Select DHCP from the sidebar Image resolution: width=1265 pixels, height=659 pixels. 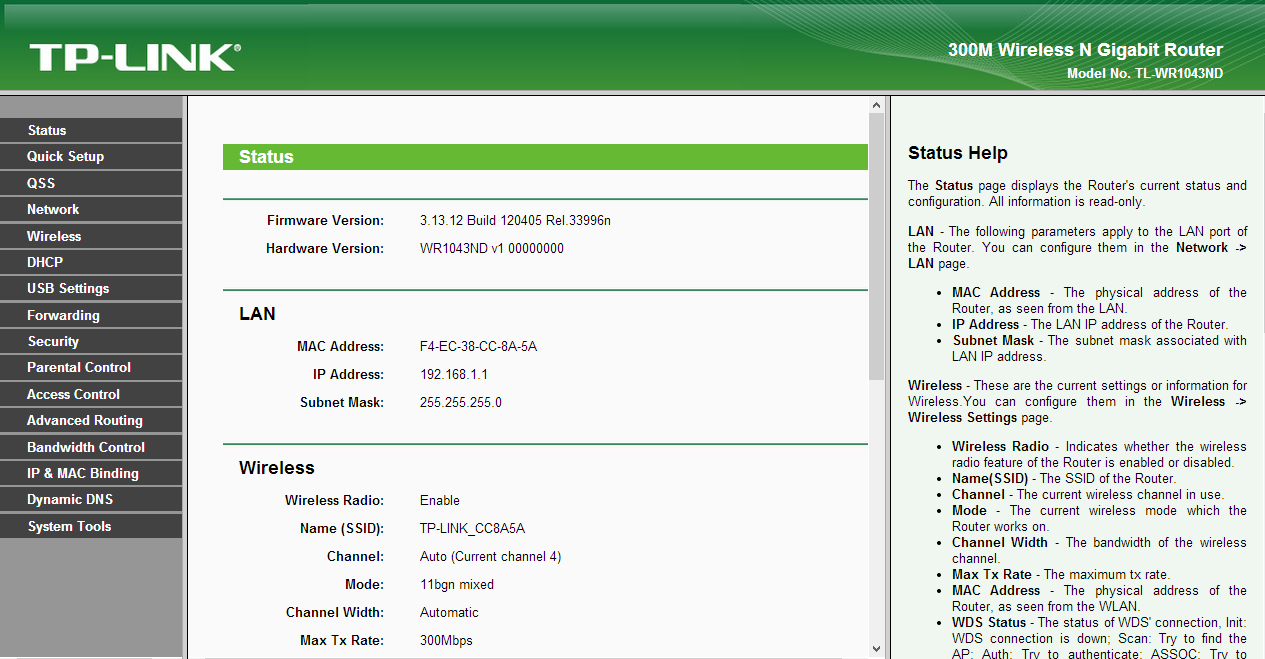pos(91,262)
